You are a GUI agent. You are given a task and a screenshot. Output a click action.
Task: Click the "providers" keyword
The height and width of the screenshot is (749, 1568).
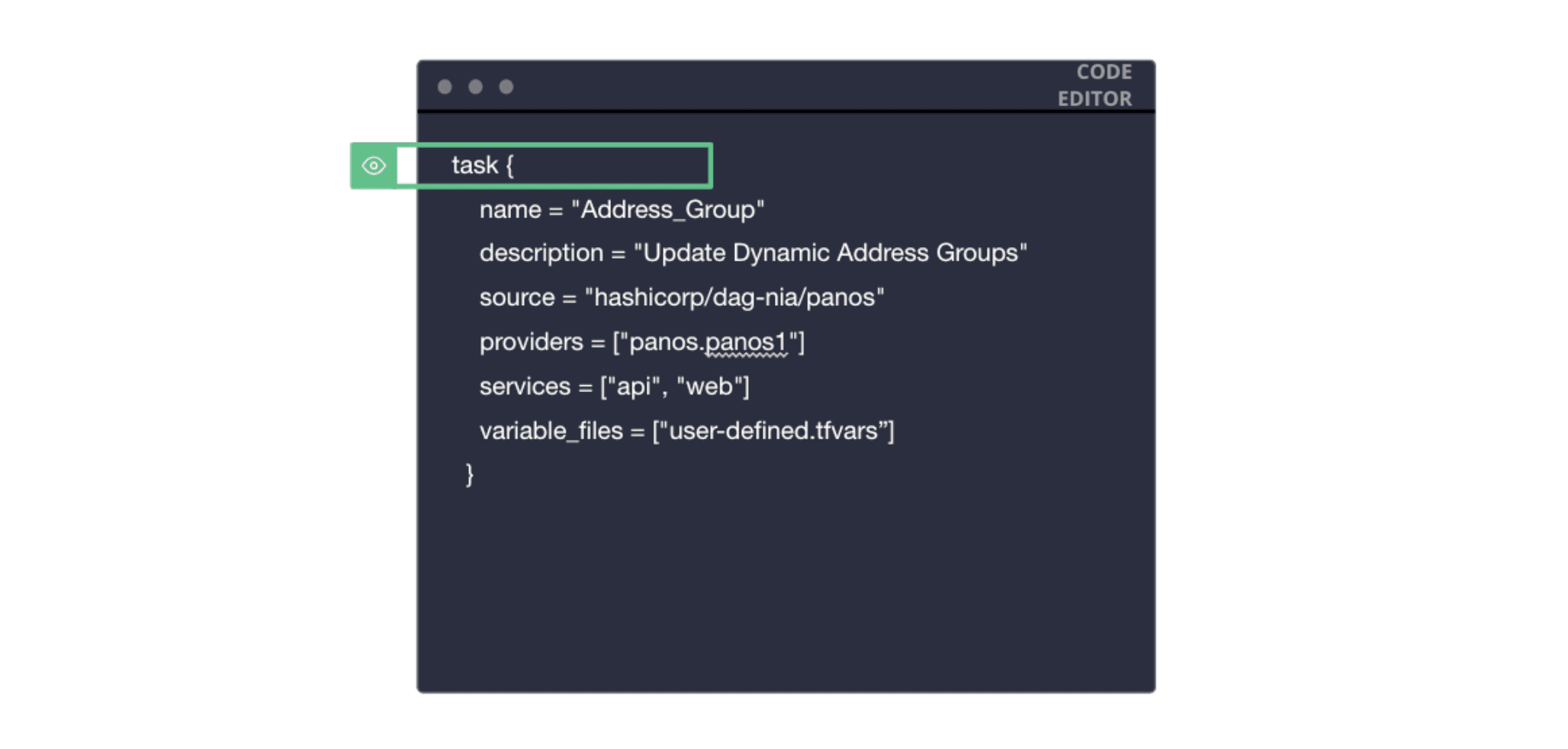(x=531, y=342)
